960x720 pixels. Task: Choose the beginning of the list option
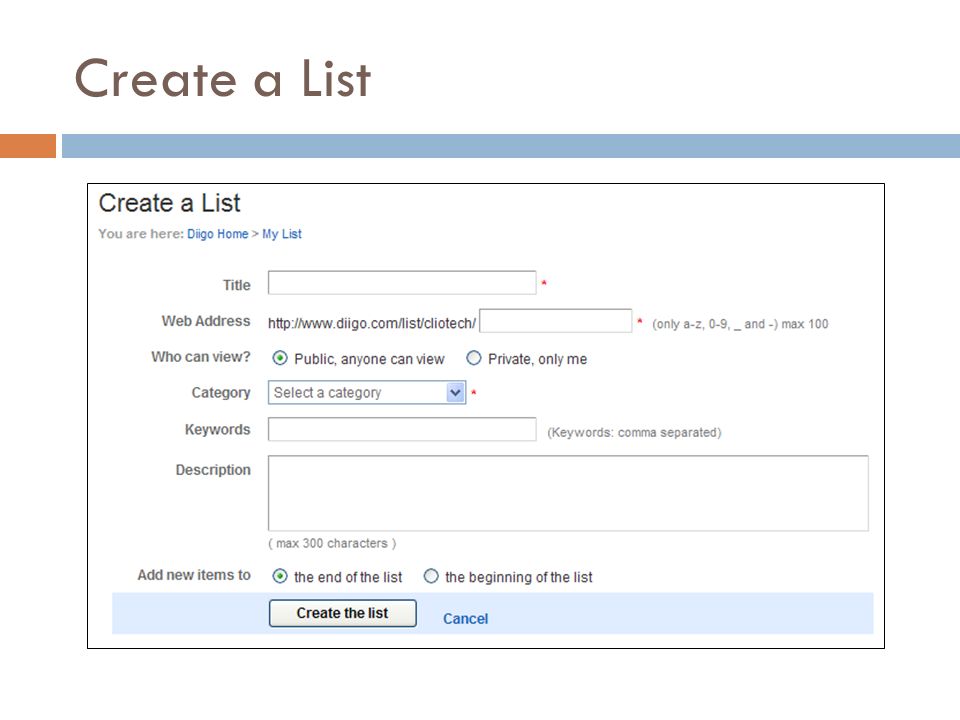[x=431, y=576]
